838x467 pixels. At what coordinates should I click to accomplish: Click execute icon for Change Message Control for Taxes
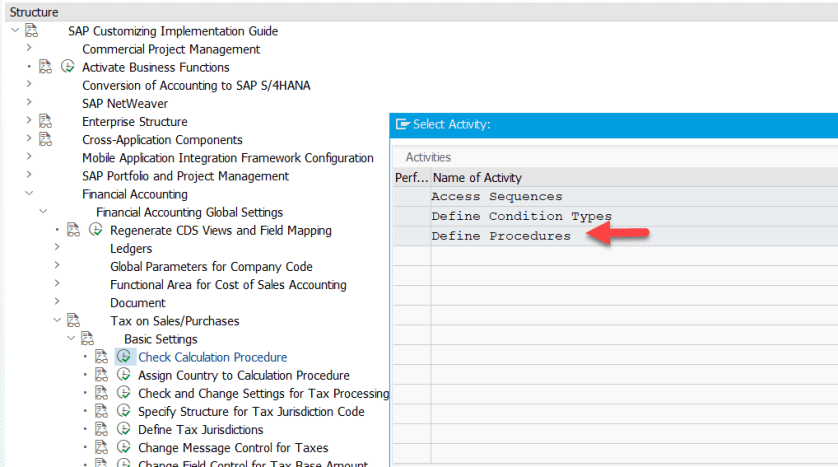tap(124, 447)
